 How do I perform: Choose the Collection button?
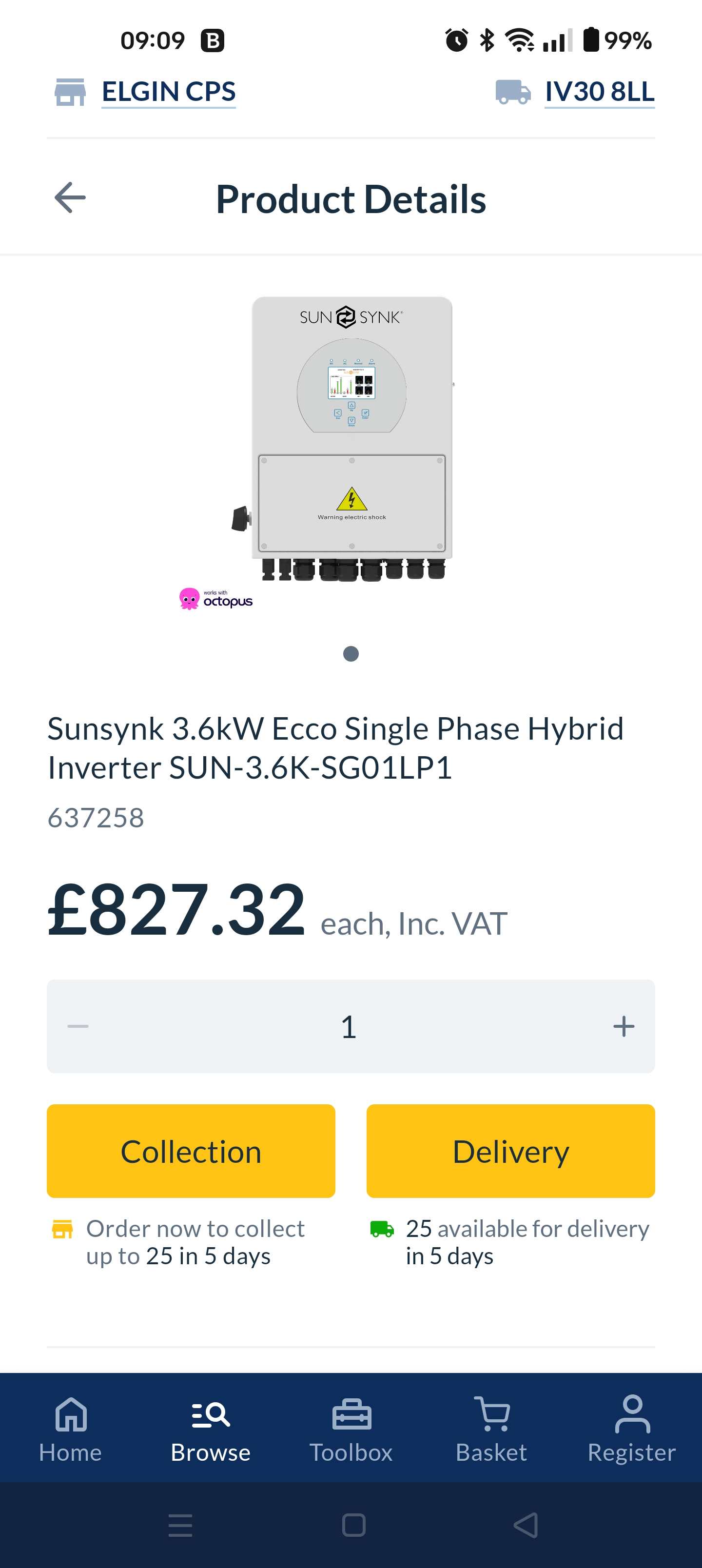[191, 1151]
